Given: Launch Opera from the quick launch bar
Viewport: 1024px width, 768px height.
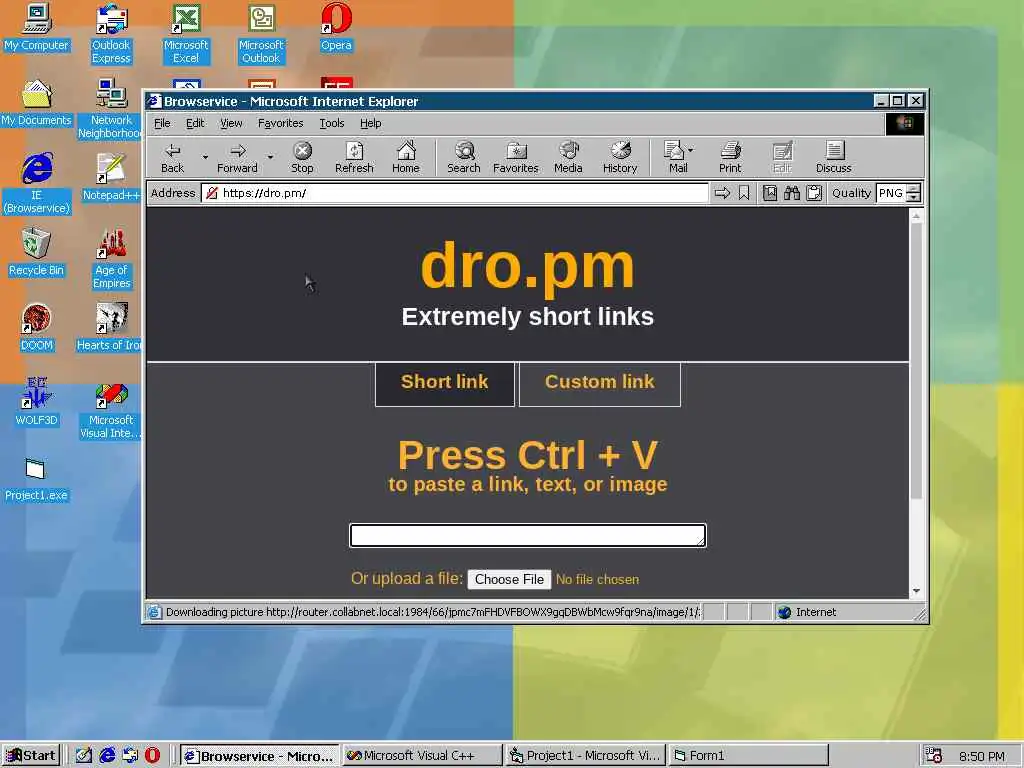Looking at the screenshot, I should click(x=152, y=756).
